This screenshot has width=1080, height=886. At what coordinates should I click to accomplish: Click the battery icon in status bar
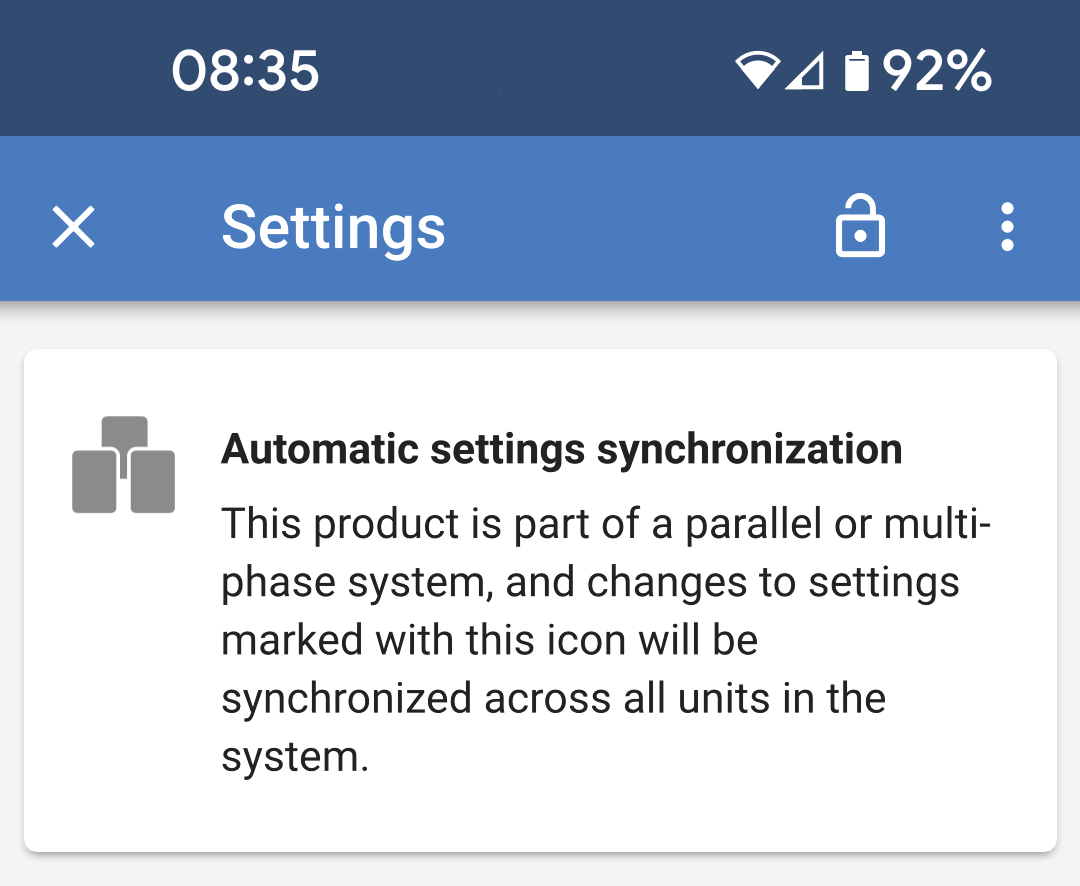click(857, 72)
